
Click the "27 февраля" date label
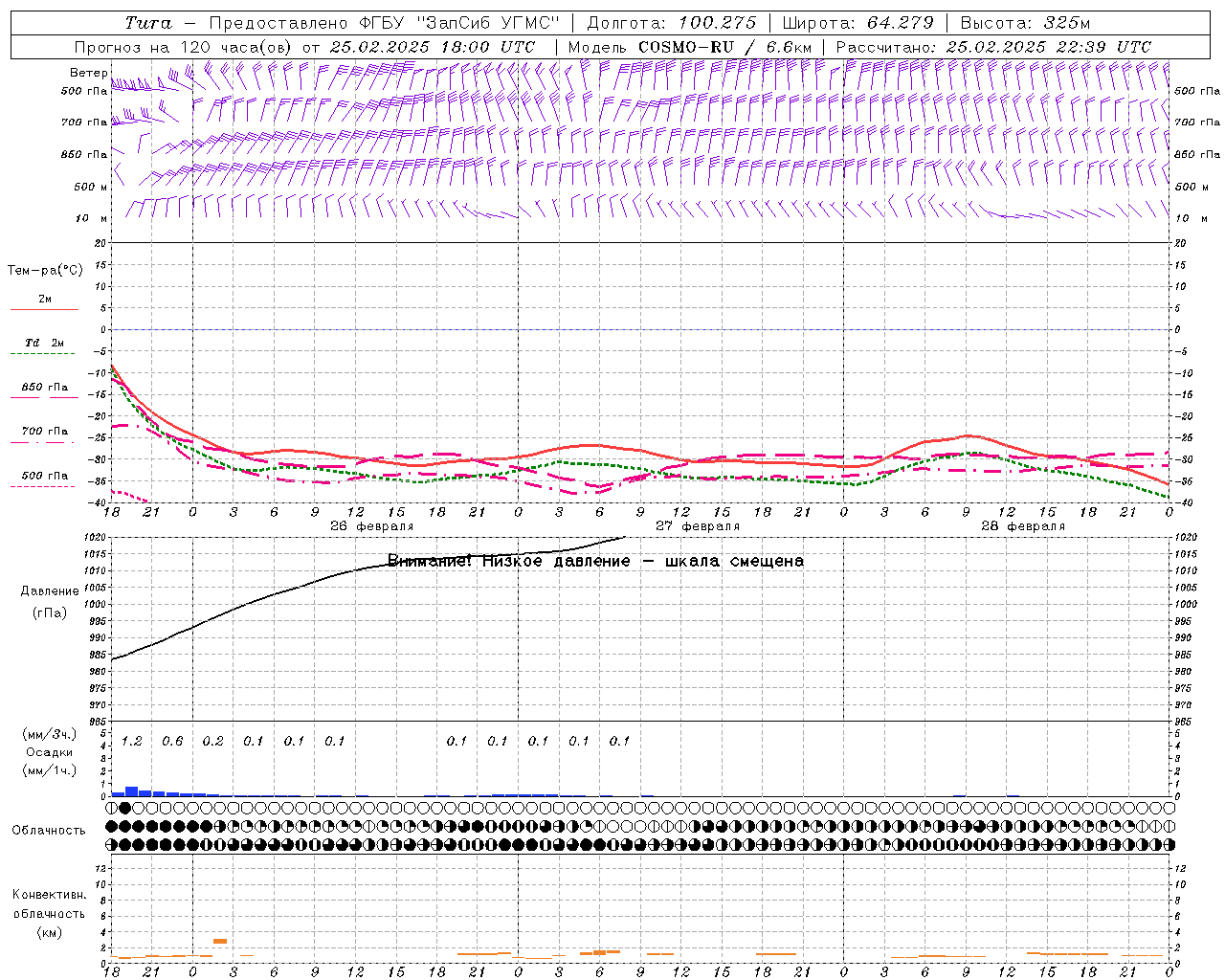tap(698, 526)
